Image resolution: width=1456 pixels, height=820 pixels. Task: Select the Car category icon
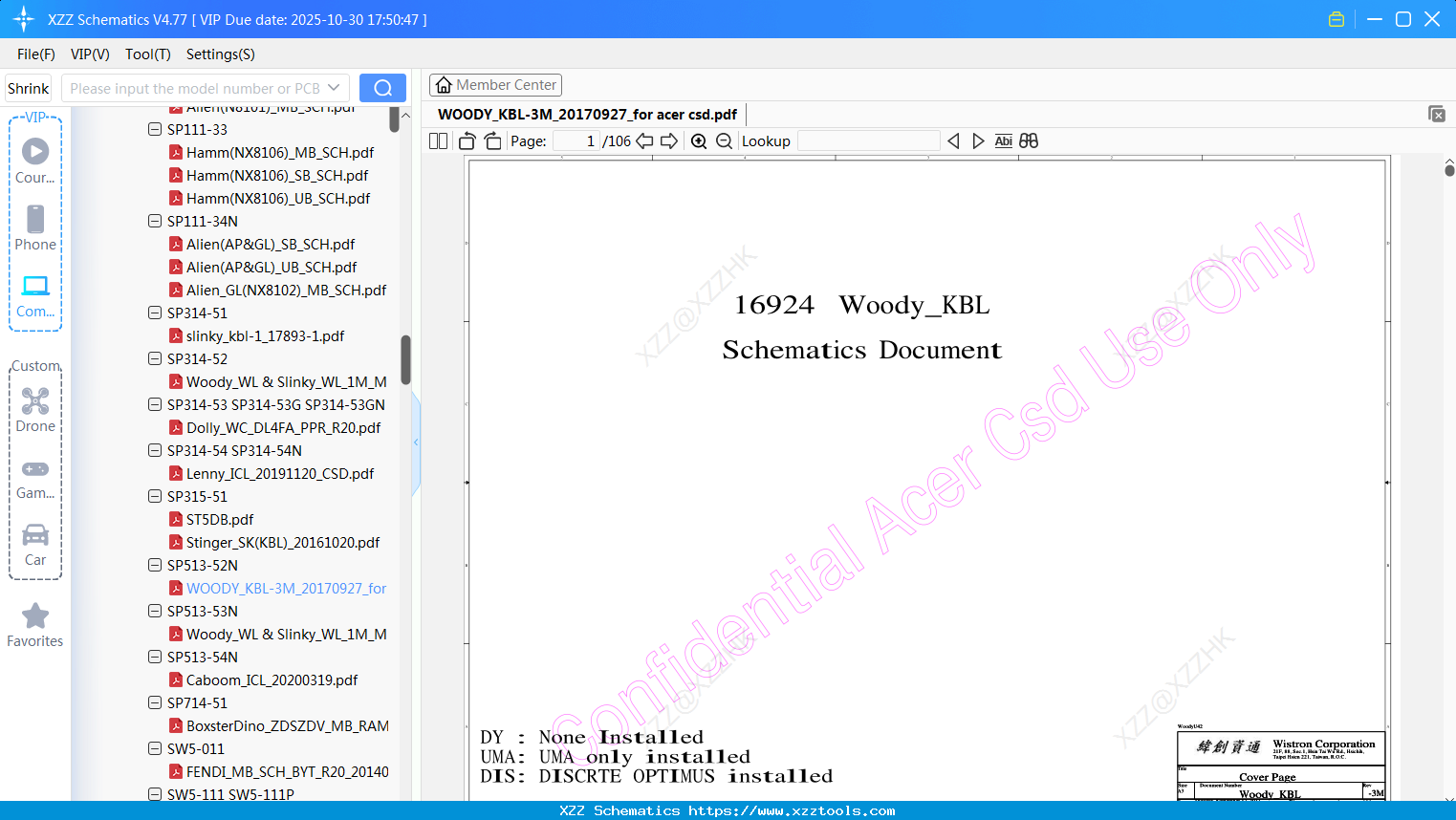coord(35,545)
